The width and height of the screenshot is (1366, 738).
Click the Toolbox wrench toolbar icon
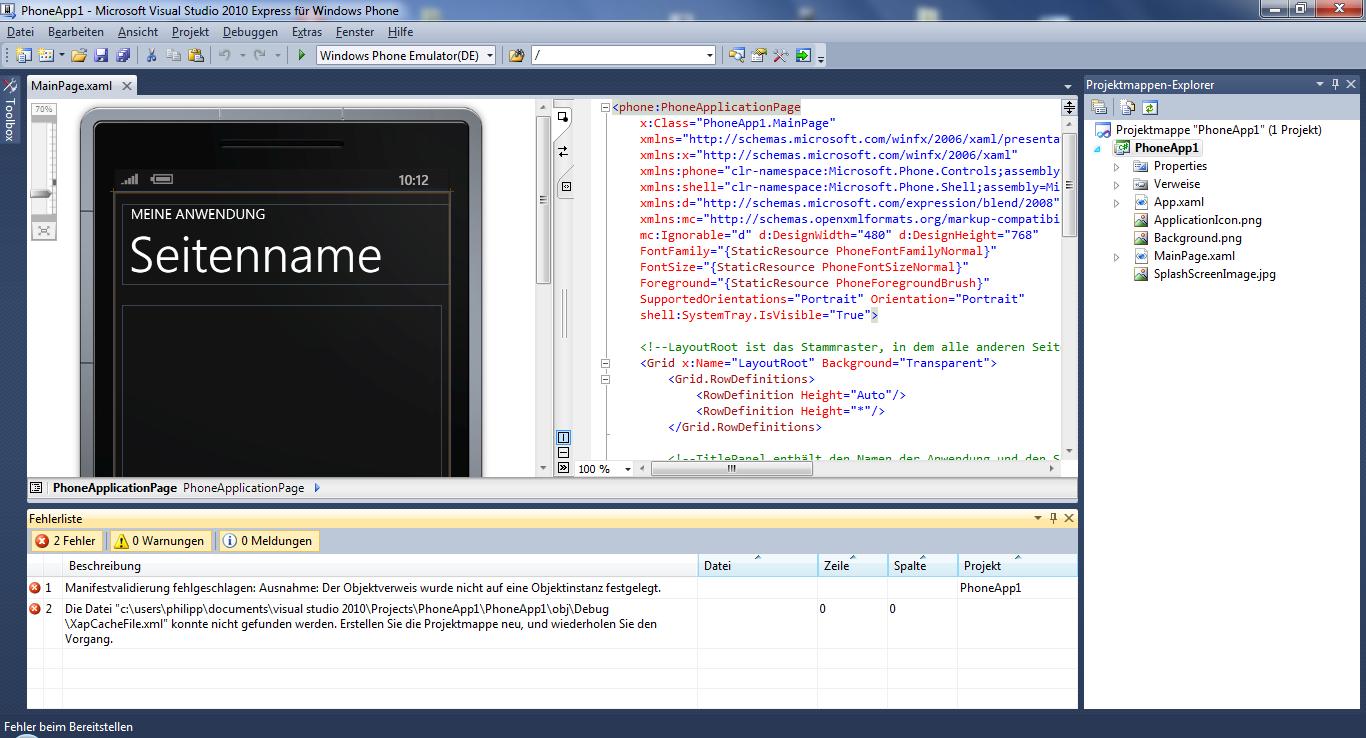tap(781, 56)
